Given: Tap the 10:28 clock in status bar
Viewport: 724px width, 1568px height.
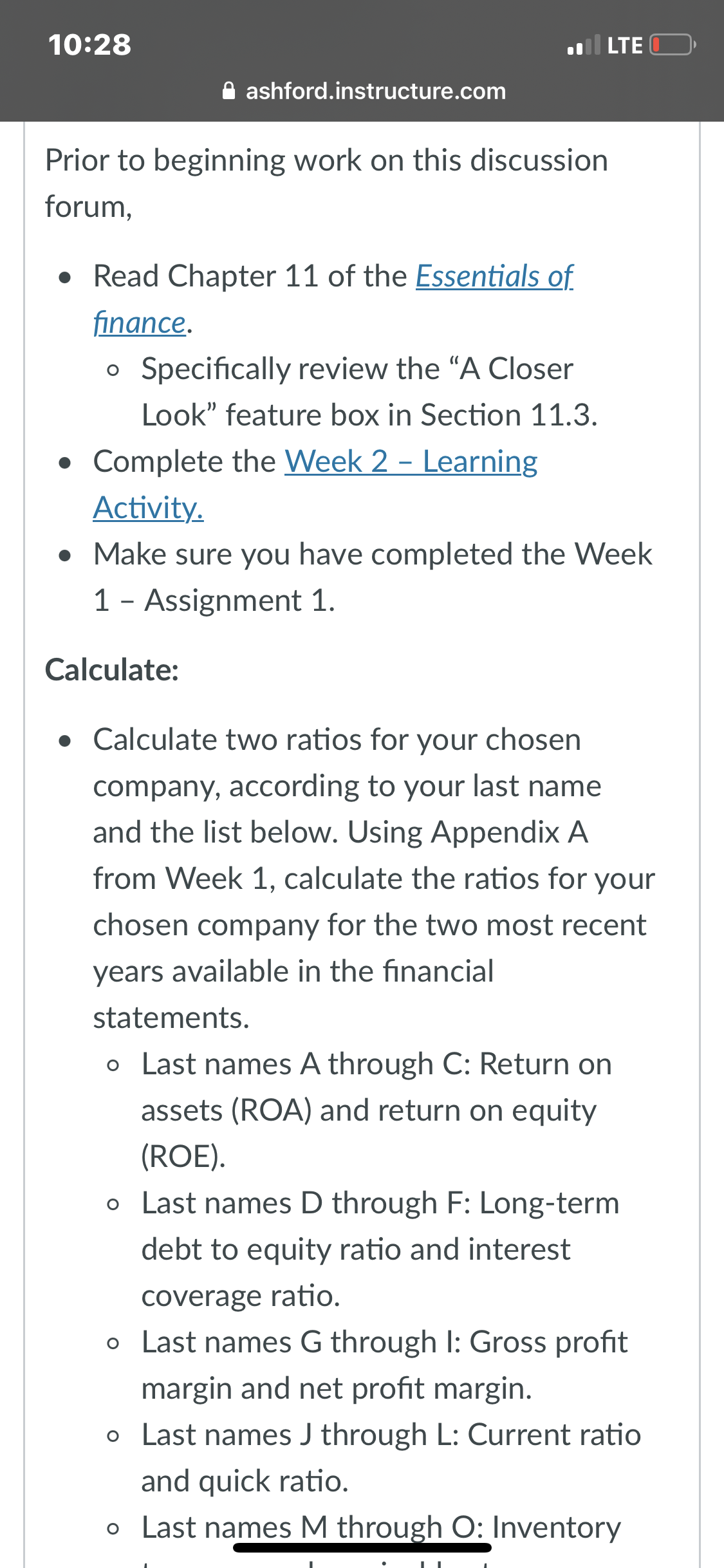Looking at the screenshot, I should (x=89, y=44).
